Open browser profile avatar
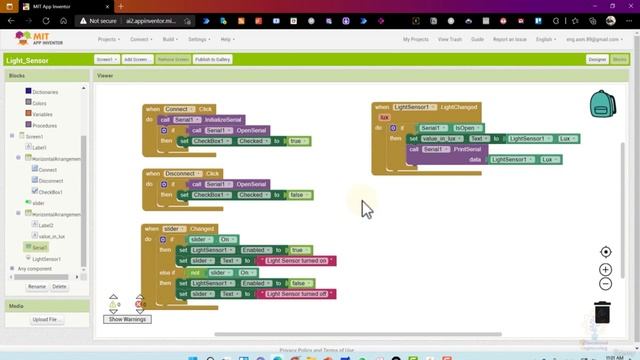640x360 pixels. 611,21
